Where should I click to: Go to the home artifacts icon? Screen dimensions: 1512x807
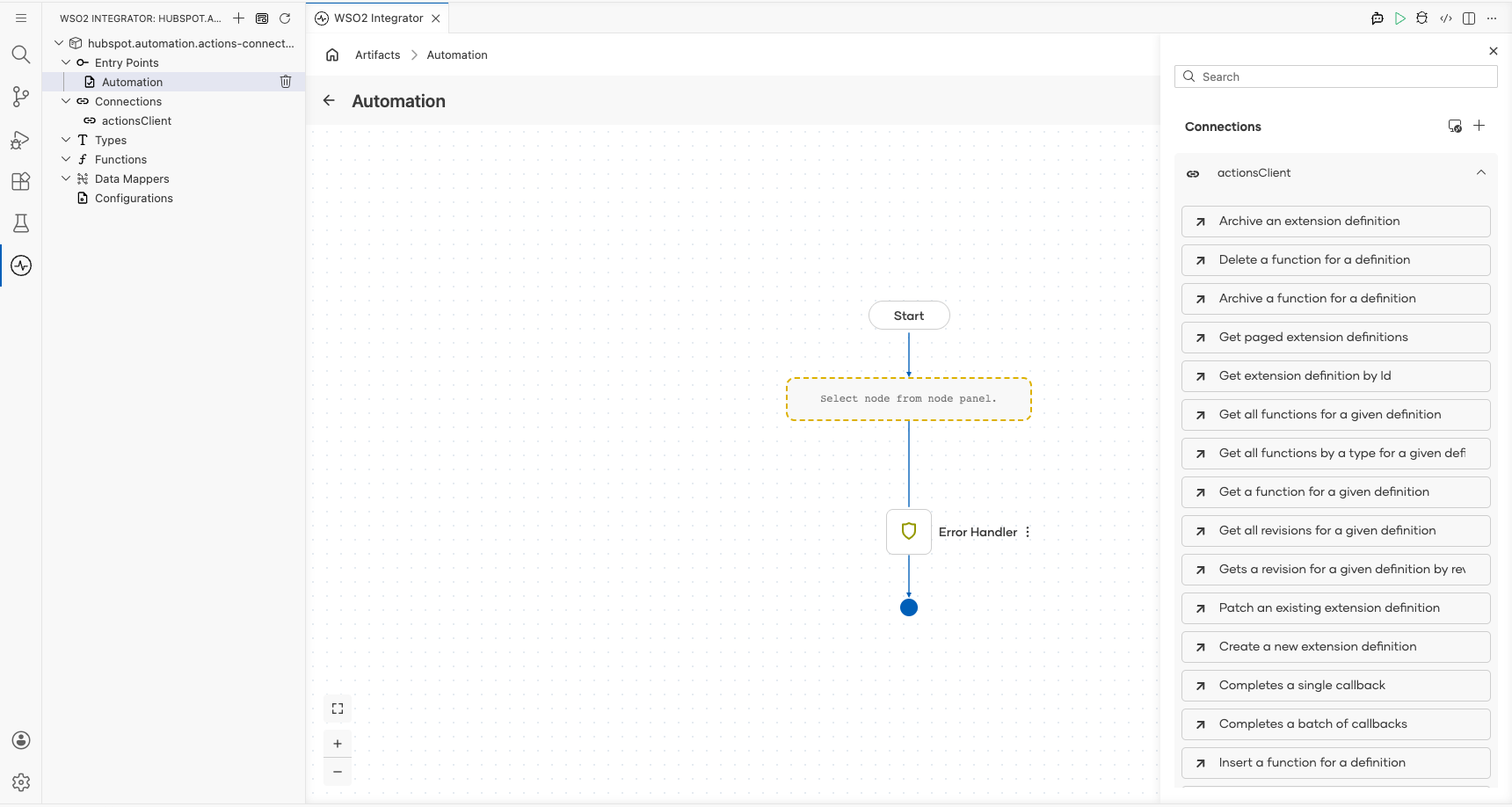pyautogui.click(x=332, y=55)
